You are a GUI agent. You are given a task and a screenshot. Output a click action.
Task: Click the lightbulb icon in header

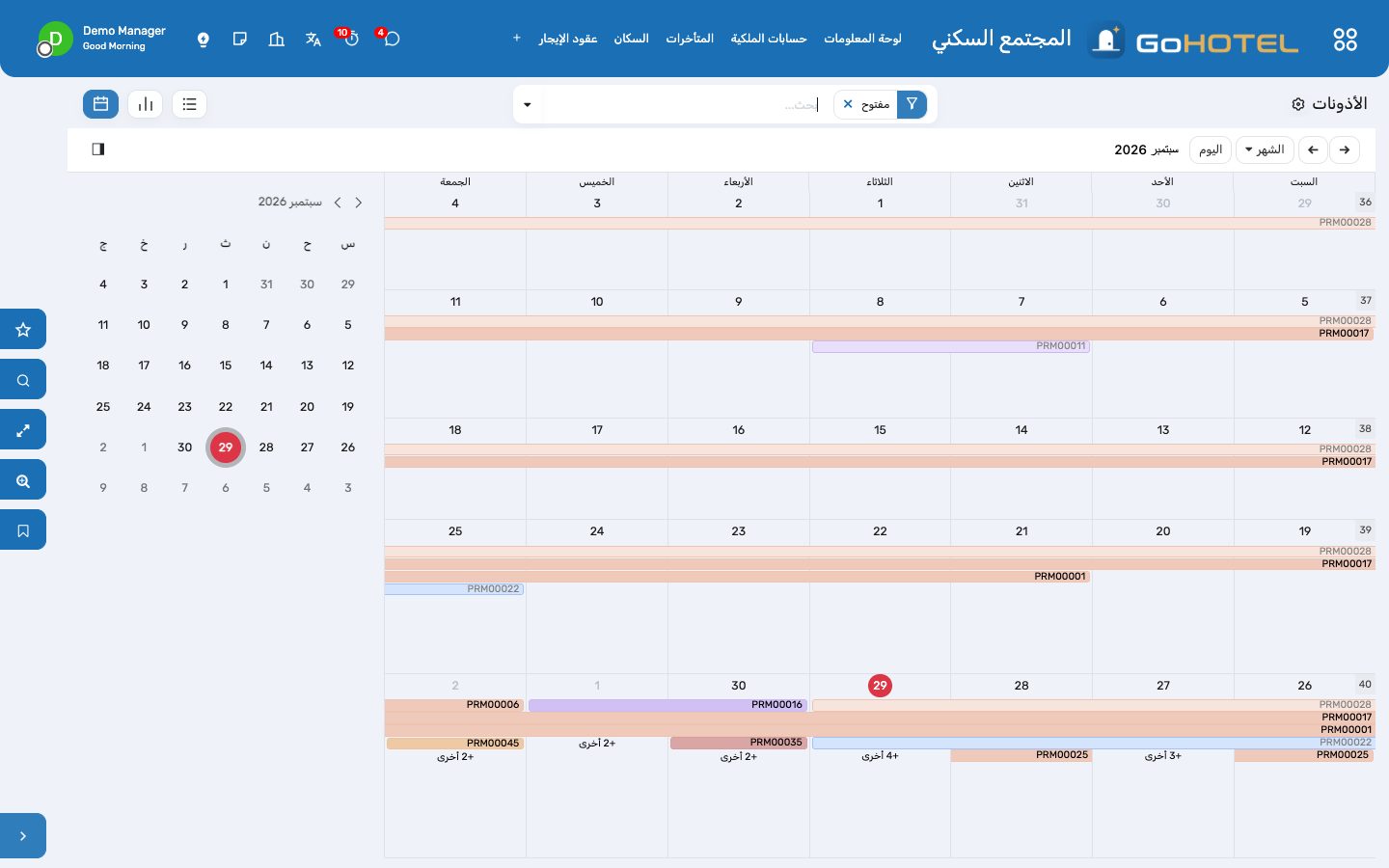click(204, 40)
